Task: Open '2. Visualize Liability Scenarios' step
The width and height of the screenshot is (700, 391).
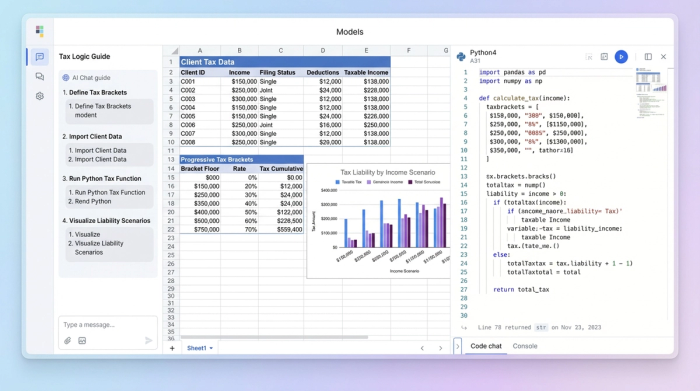Action: pos(96,248)
